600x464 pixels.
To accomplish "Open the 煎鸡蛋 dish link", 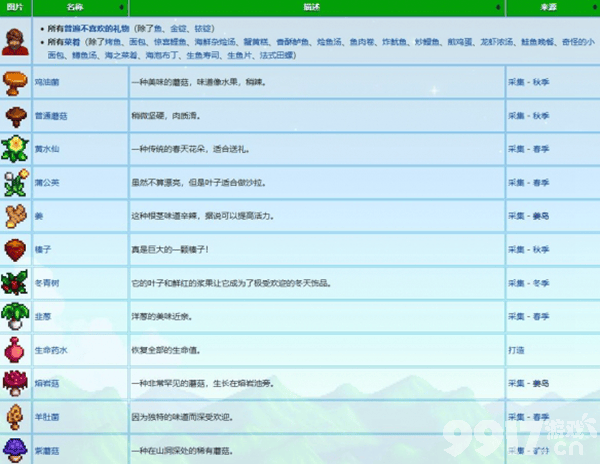I will (x=460, y=42).
